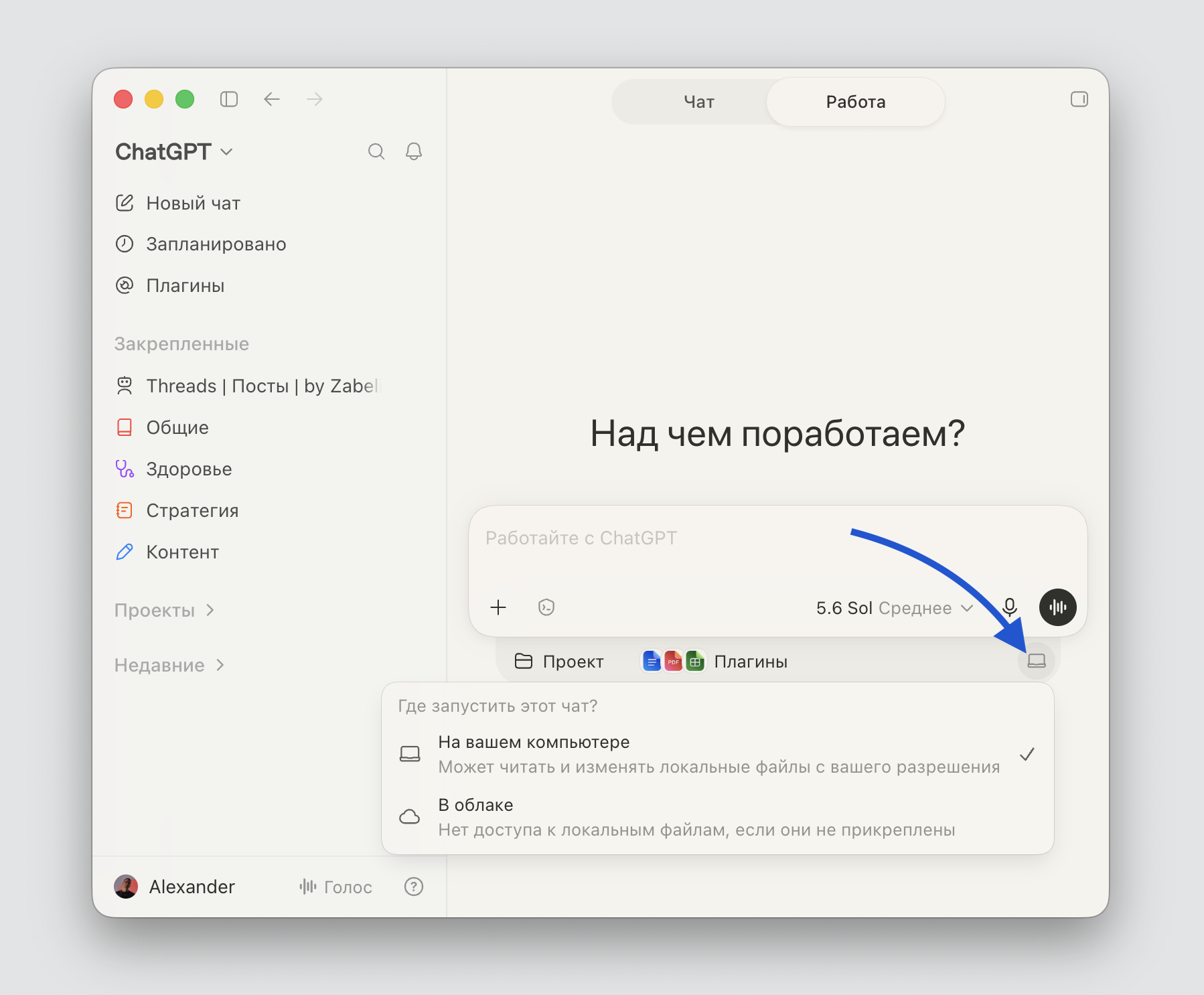Viewport: 1204px width, 995px height.
Task: Click the plugin document icons cluster
Action: pos(674,662)
